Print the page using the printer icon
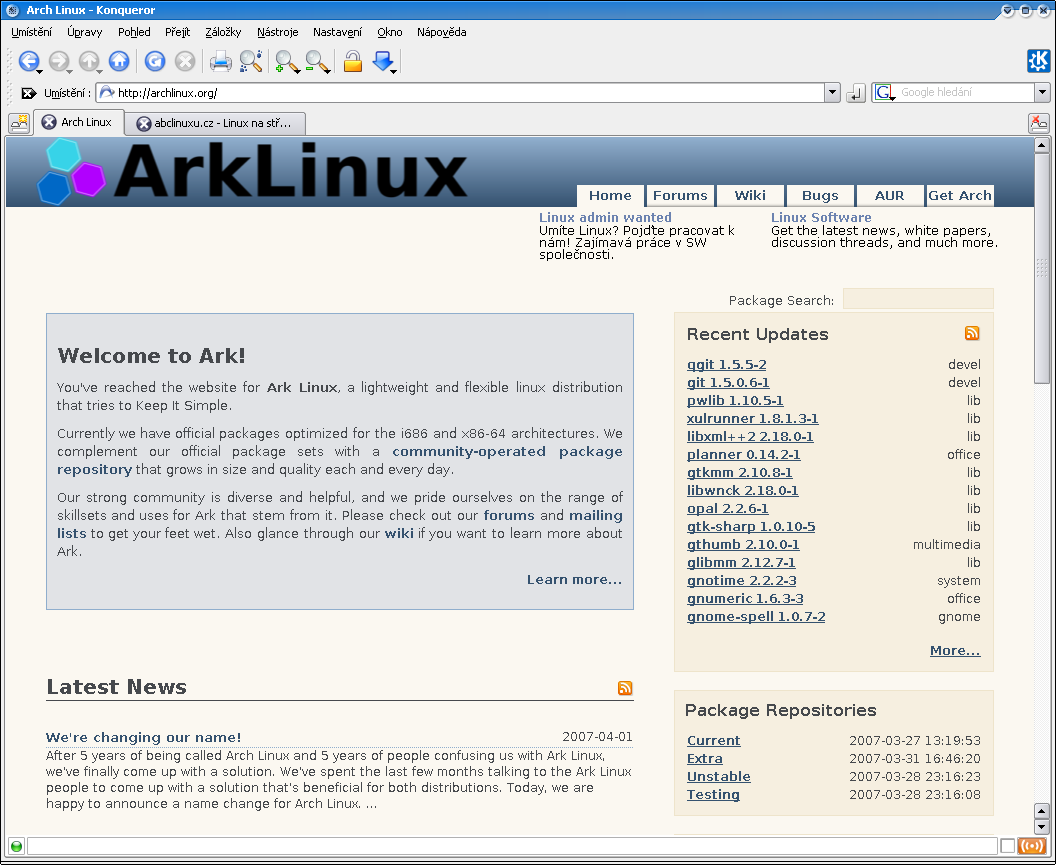 click(220, 61)
